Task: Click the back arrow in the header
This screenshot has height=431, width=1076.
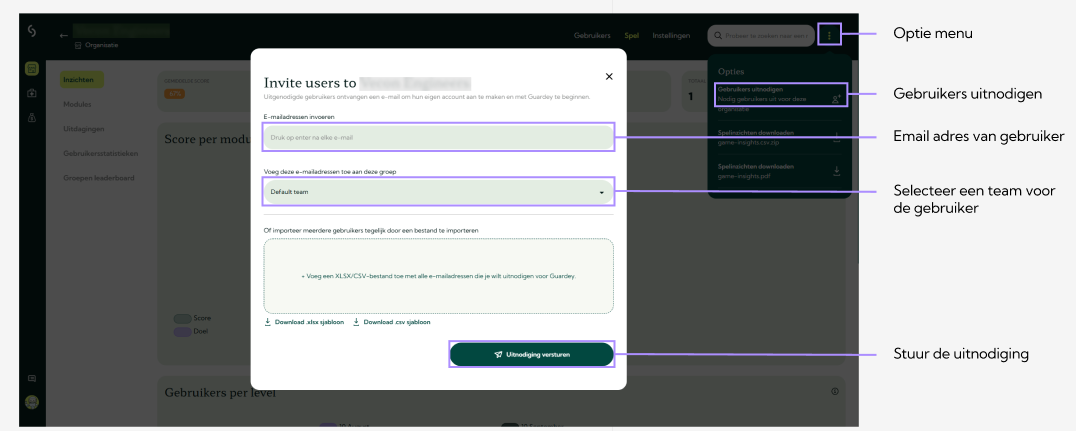Action: (x=64, y=36)
